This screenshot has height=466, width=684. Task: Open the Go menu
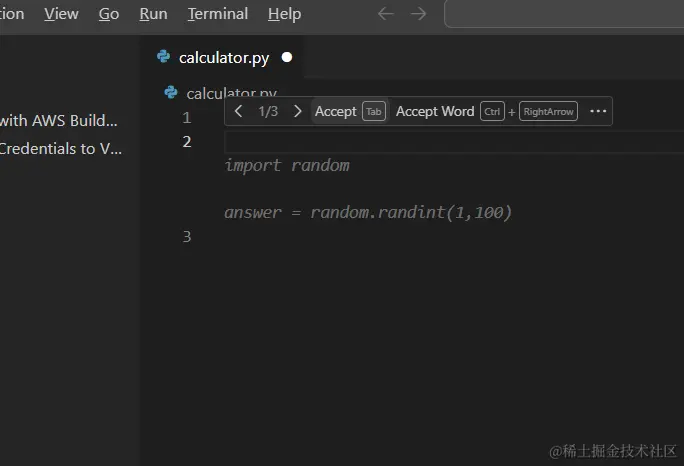109,14
